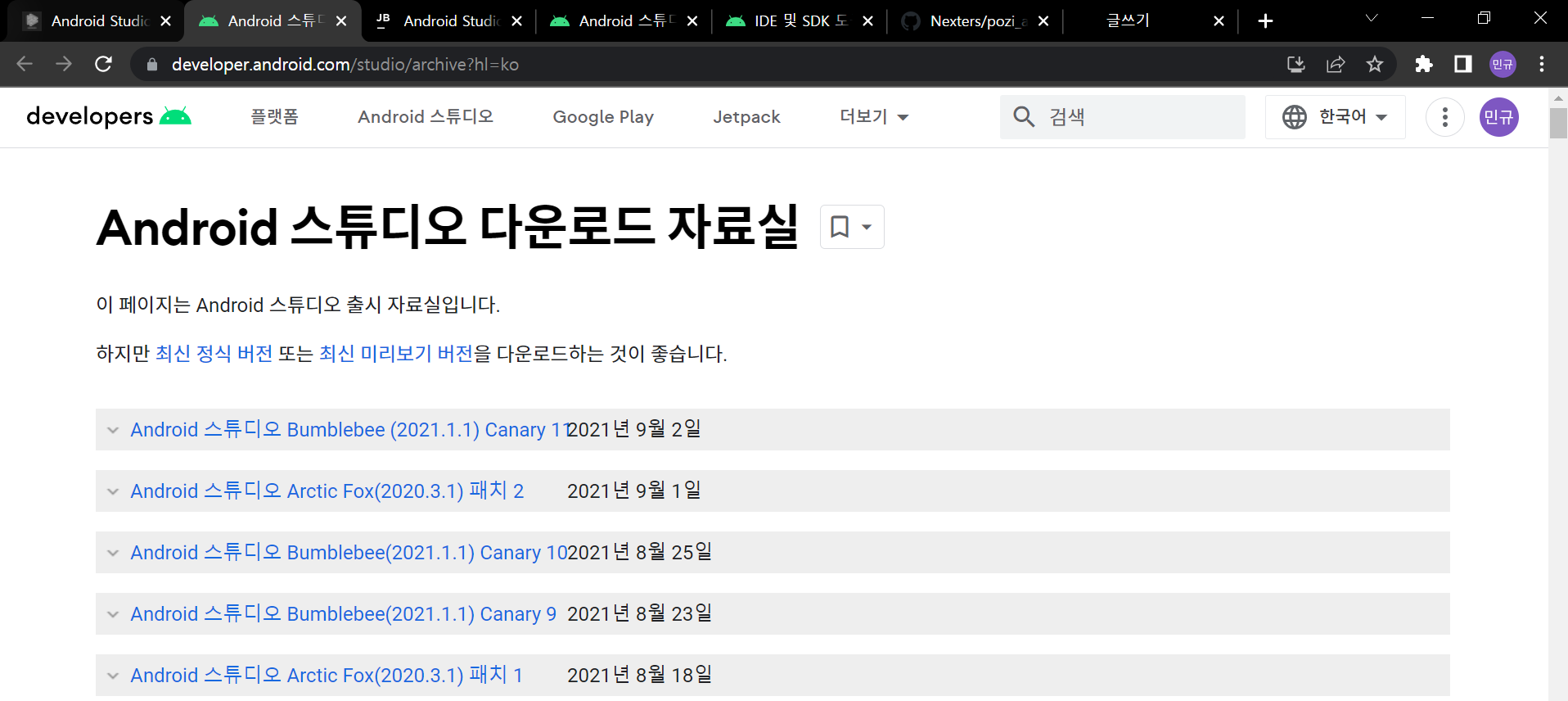Viewport: 1568px width, 701px height.
Task: Open the 플랫폼 nav item
Action: (x=274, y=117)
